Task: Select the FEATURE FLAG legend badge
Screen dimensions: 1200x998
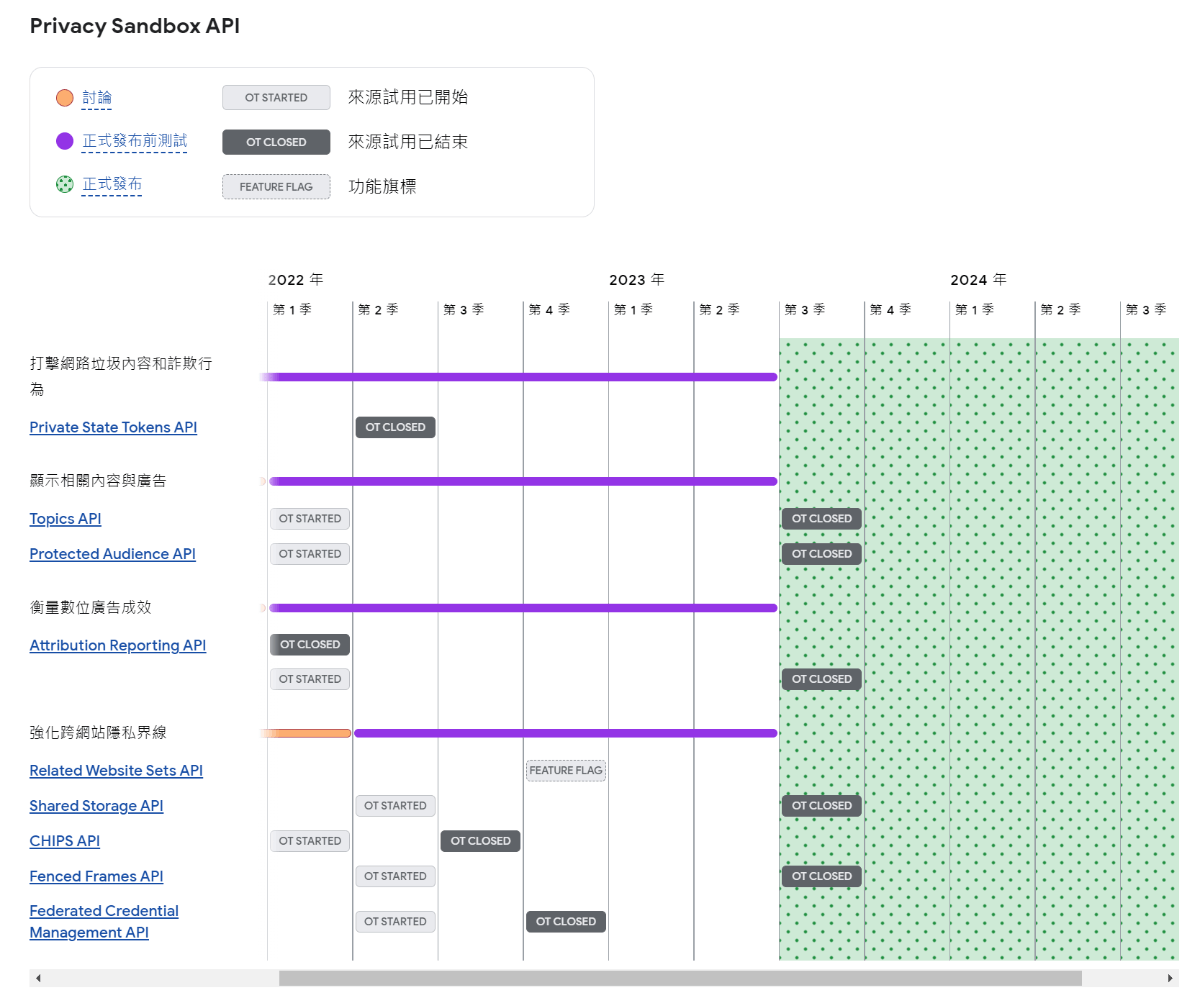Action: click(x=276, y=186)
